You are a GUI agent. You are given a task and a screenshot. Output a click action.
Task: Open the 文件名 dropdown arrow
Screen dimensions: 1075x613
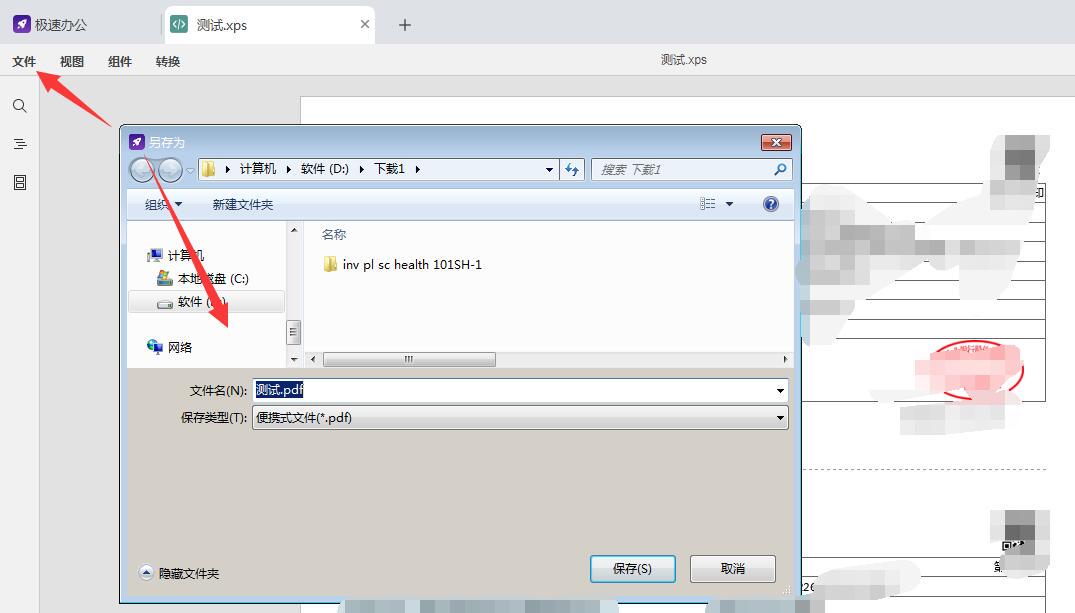[780, 390]
